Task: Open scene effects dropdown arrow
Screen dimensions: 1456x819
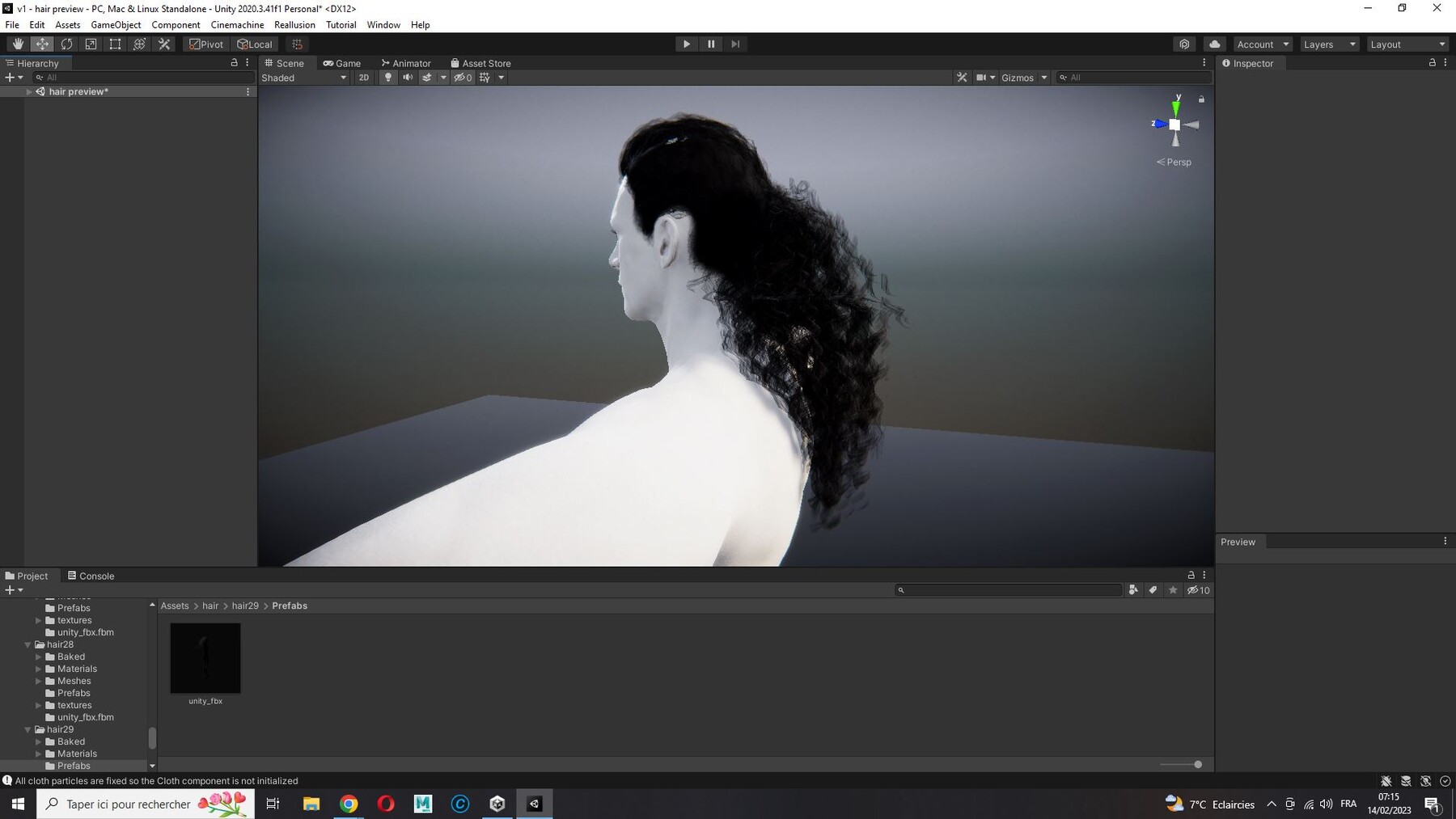Action: coord(443,78)
